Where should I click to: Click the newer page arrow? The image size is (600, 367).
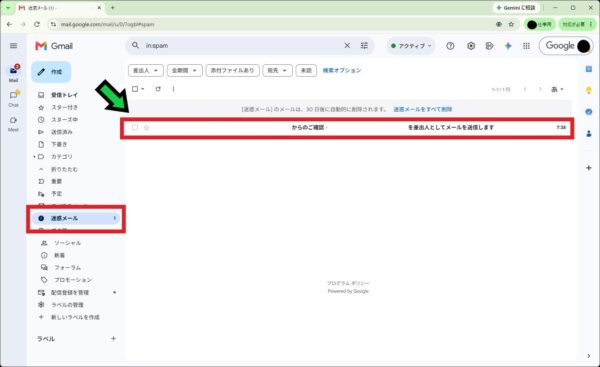point(525,89)
